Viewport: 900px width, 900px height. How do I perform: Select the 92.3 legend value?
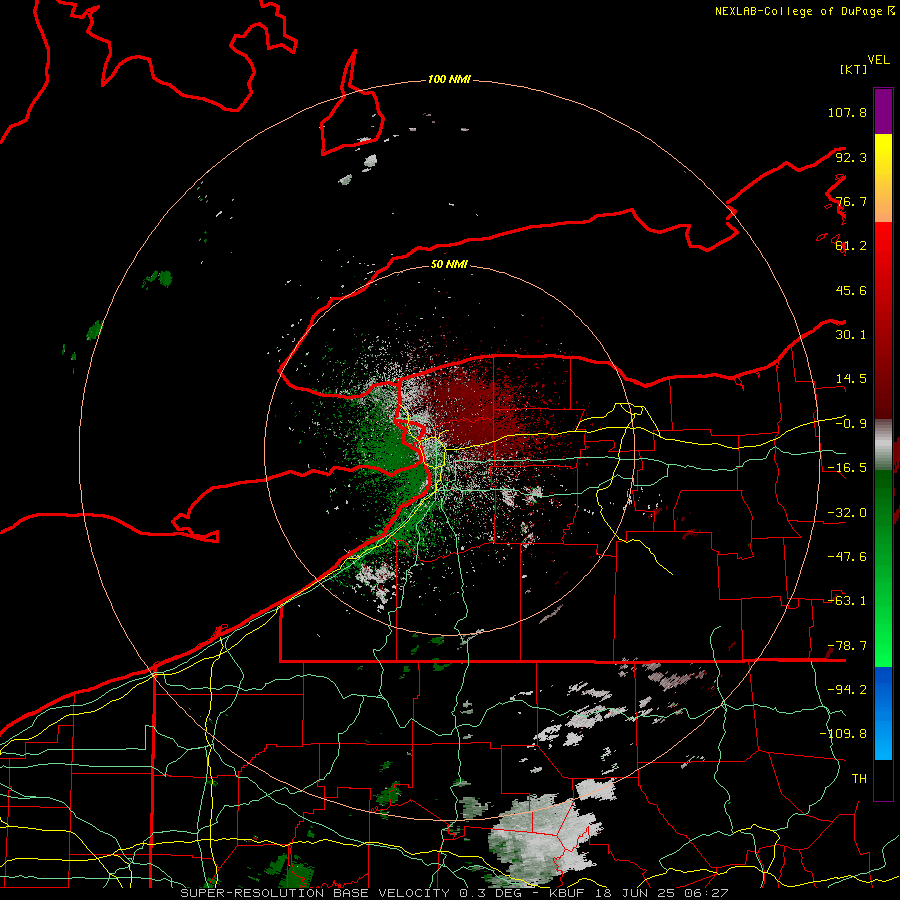click(851, 157)
